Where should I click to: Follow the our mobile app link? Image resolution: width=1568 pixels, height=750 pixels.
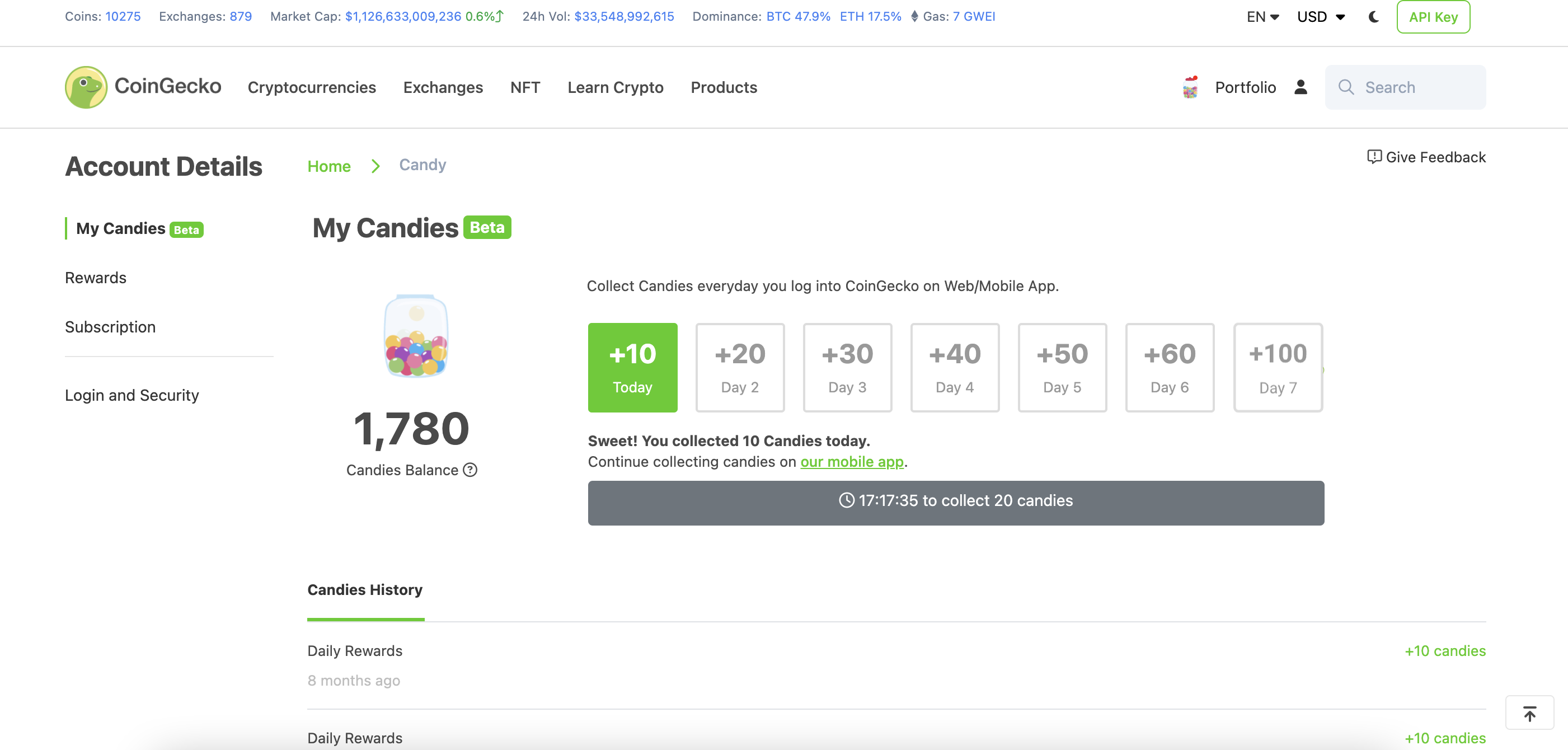[x=852, y=462]
